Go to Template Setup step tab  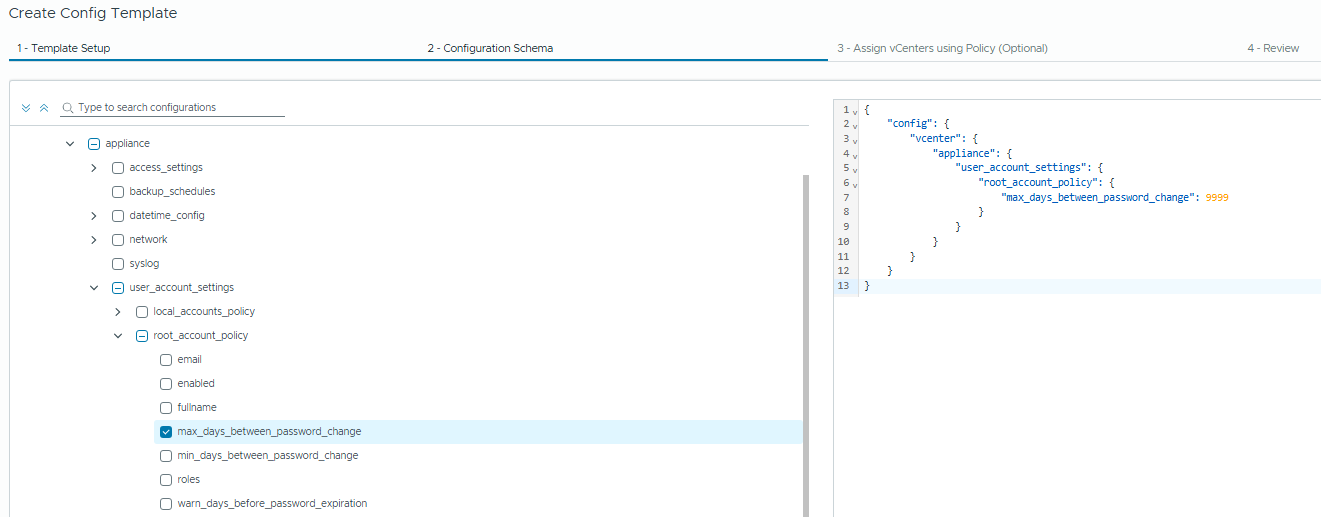point(63,48)
